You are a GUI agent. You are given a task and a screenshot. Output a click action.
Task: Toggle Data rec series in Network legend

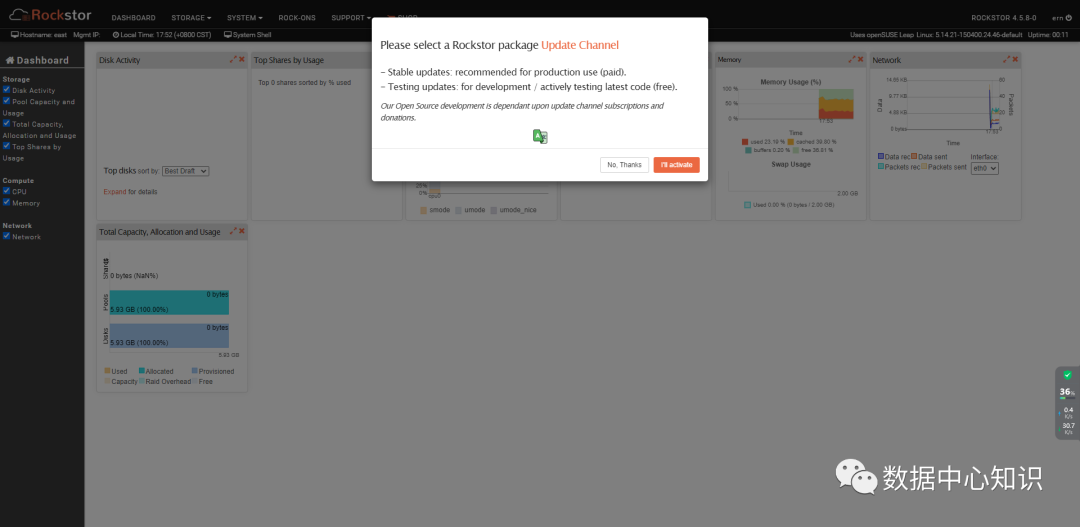(x=894, y=156)
